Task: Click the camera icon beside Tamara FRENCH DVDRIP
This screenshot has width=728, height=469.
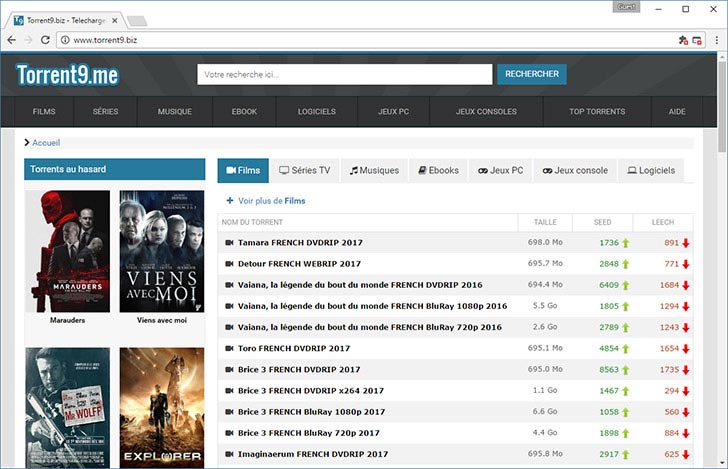Action: click(229, 242)
